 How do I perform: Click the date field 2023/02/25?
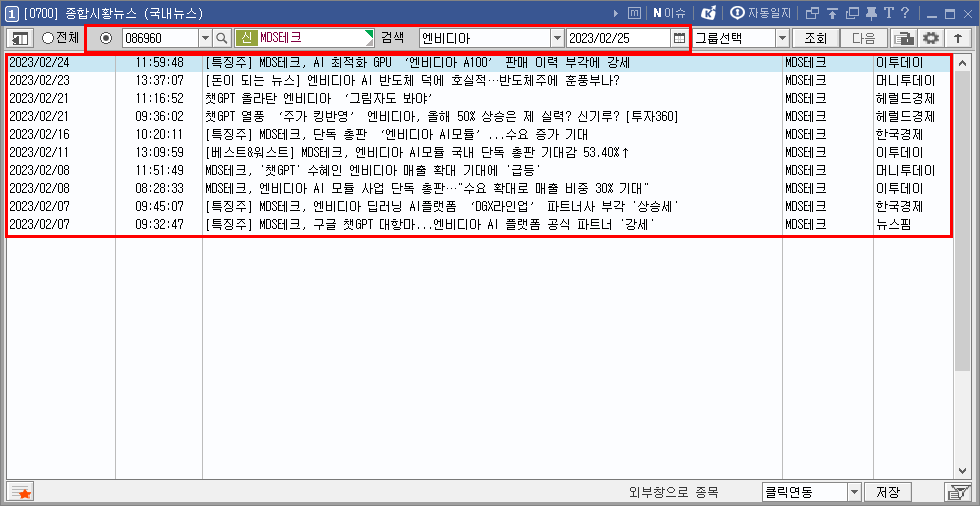(x=619, y=38)
